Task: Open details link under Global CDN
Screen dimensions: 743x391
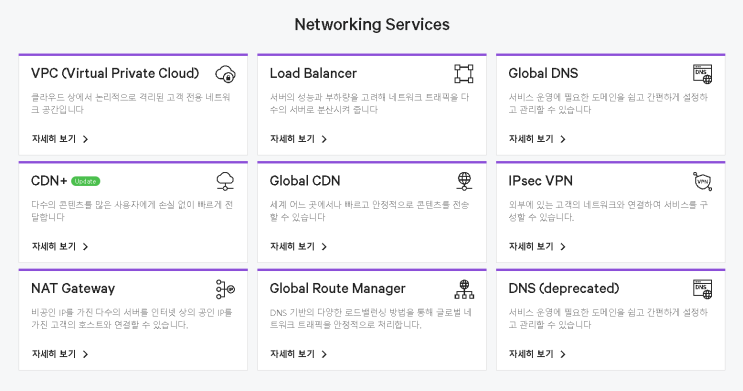Action: point(299,246)
